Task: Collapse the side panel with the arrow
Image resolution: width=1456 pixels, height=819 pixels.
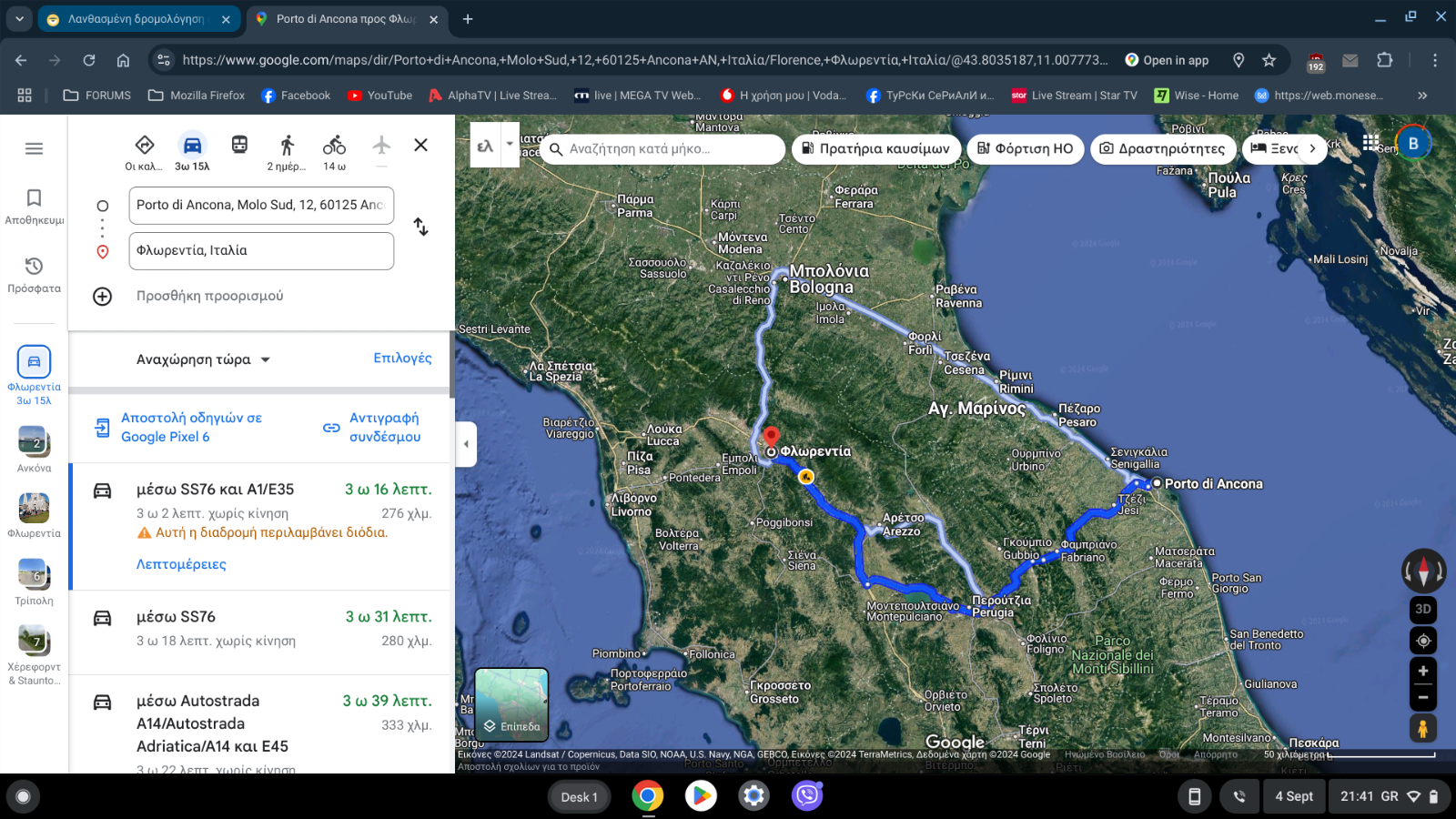Action: tap(466, 444)
